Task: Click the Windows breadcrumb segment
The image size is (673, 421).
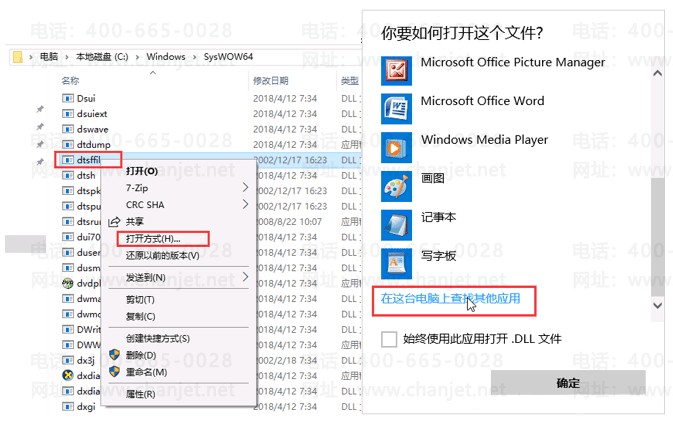Action: 166,57
